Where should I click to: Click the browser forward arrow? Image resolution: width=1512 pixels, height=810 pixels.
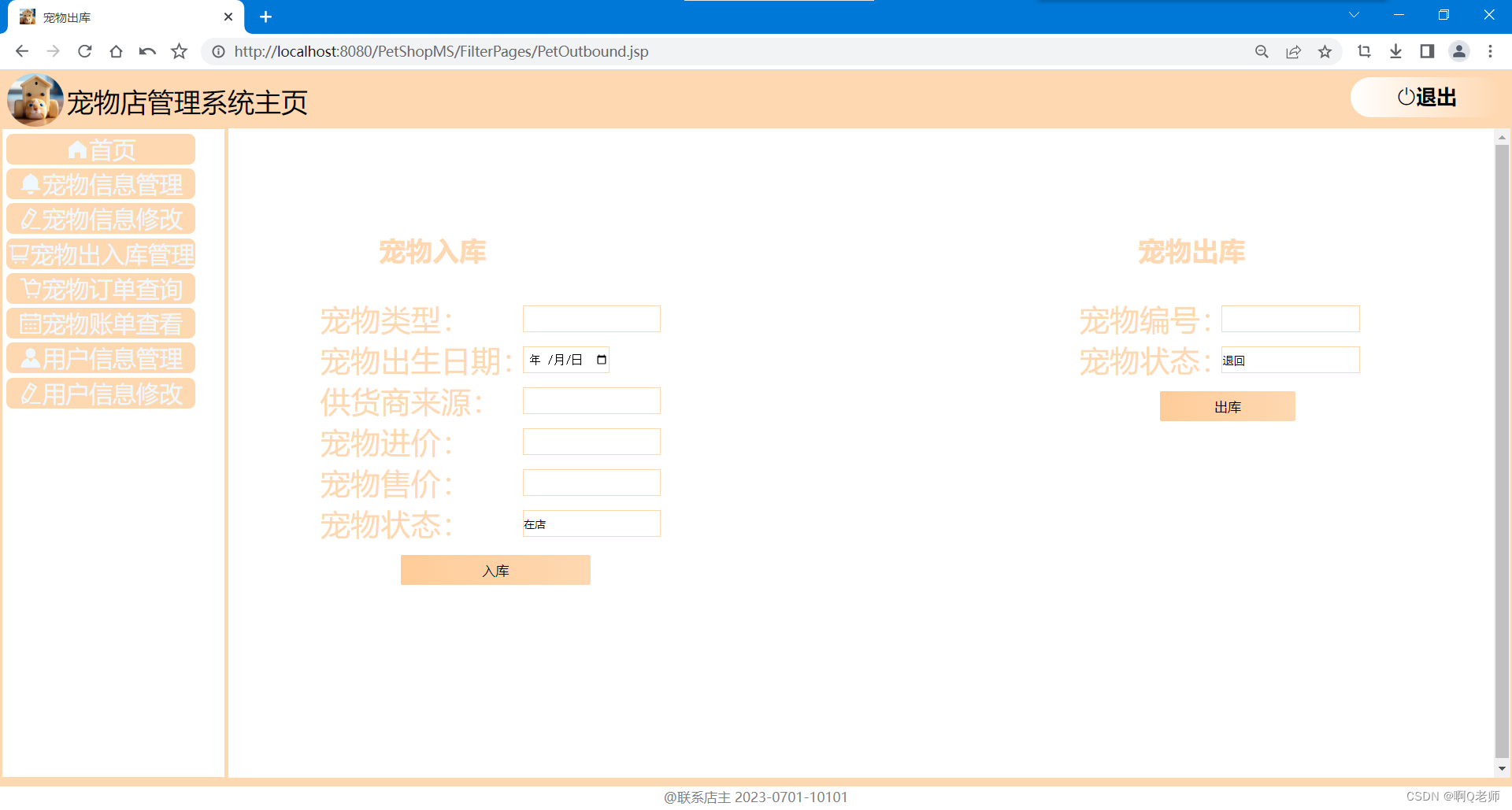(x=53, y=51)
